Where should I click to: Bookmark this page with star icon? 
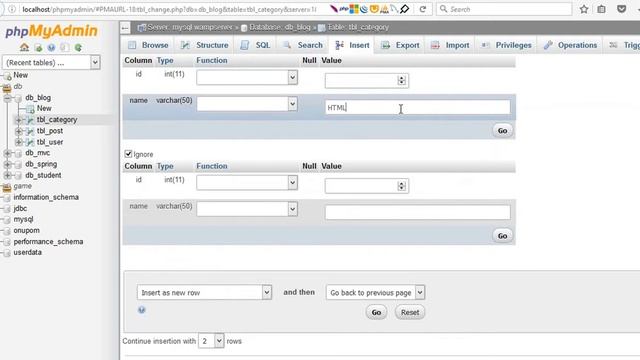(584, 9)
